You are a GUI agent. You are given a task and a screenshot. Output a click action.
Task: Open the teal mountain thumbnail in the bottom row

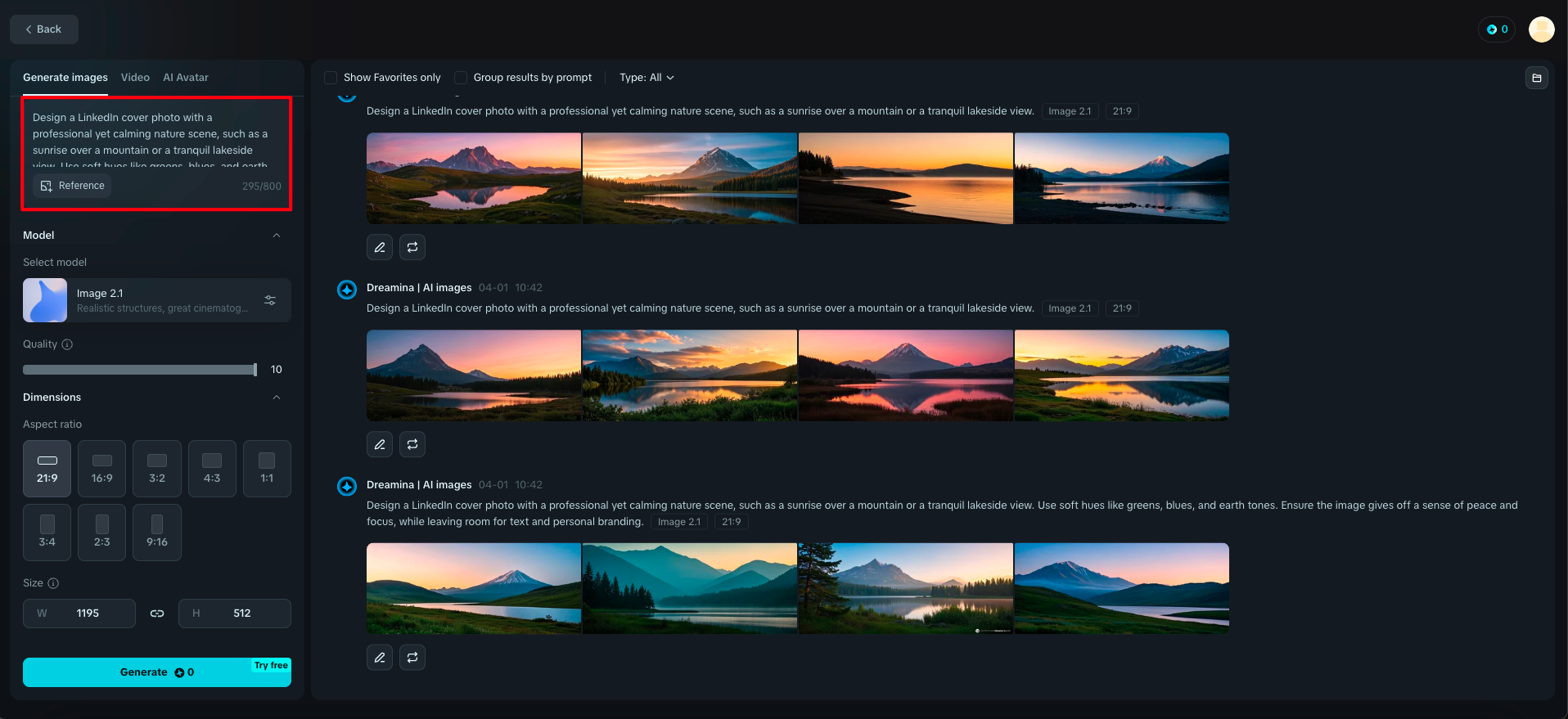[690, 589]
